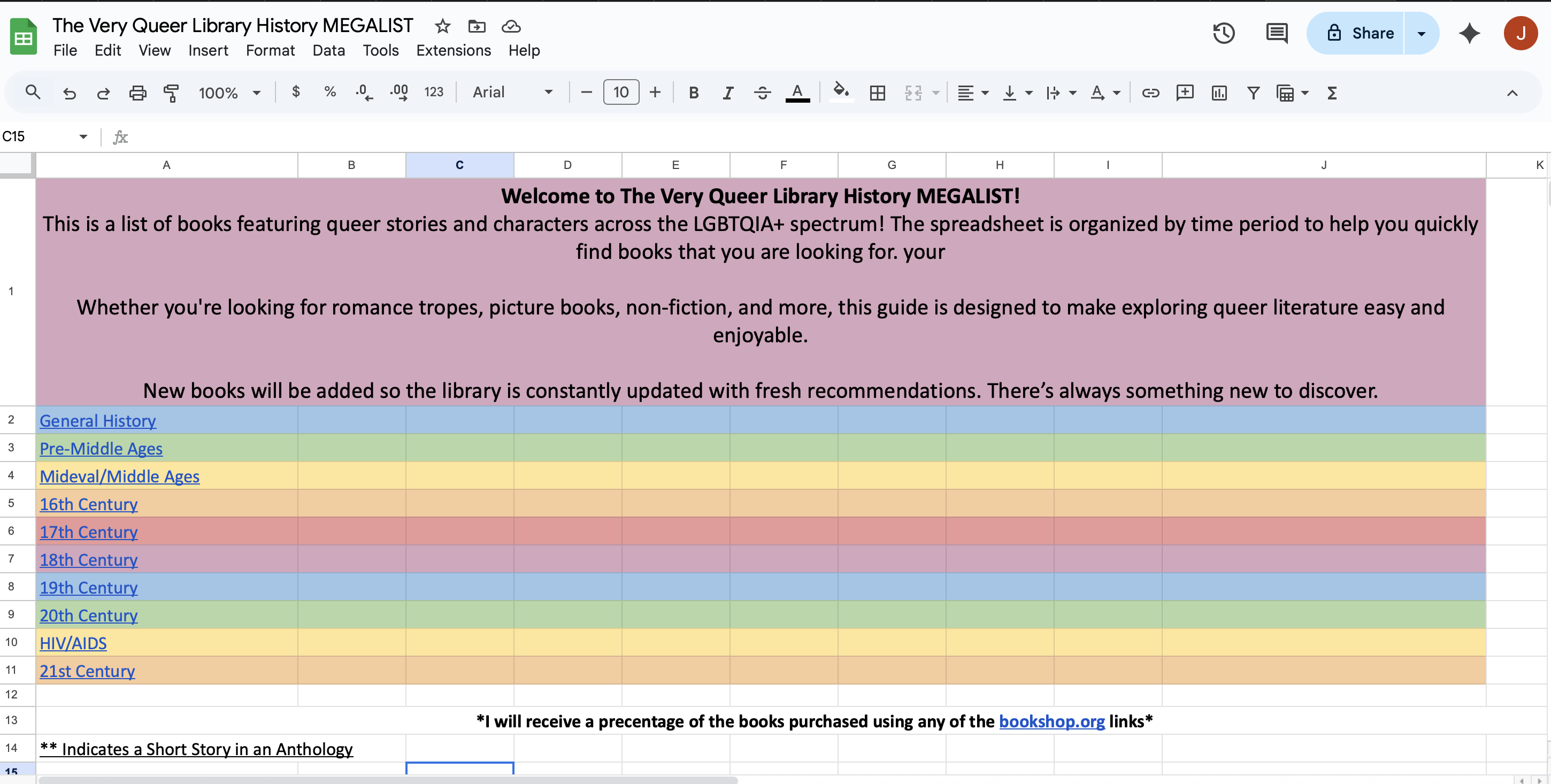The height and width of the screenshot is (784, 1551).
Task: Open version history clock icon
Action: coord(1224,33)
